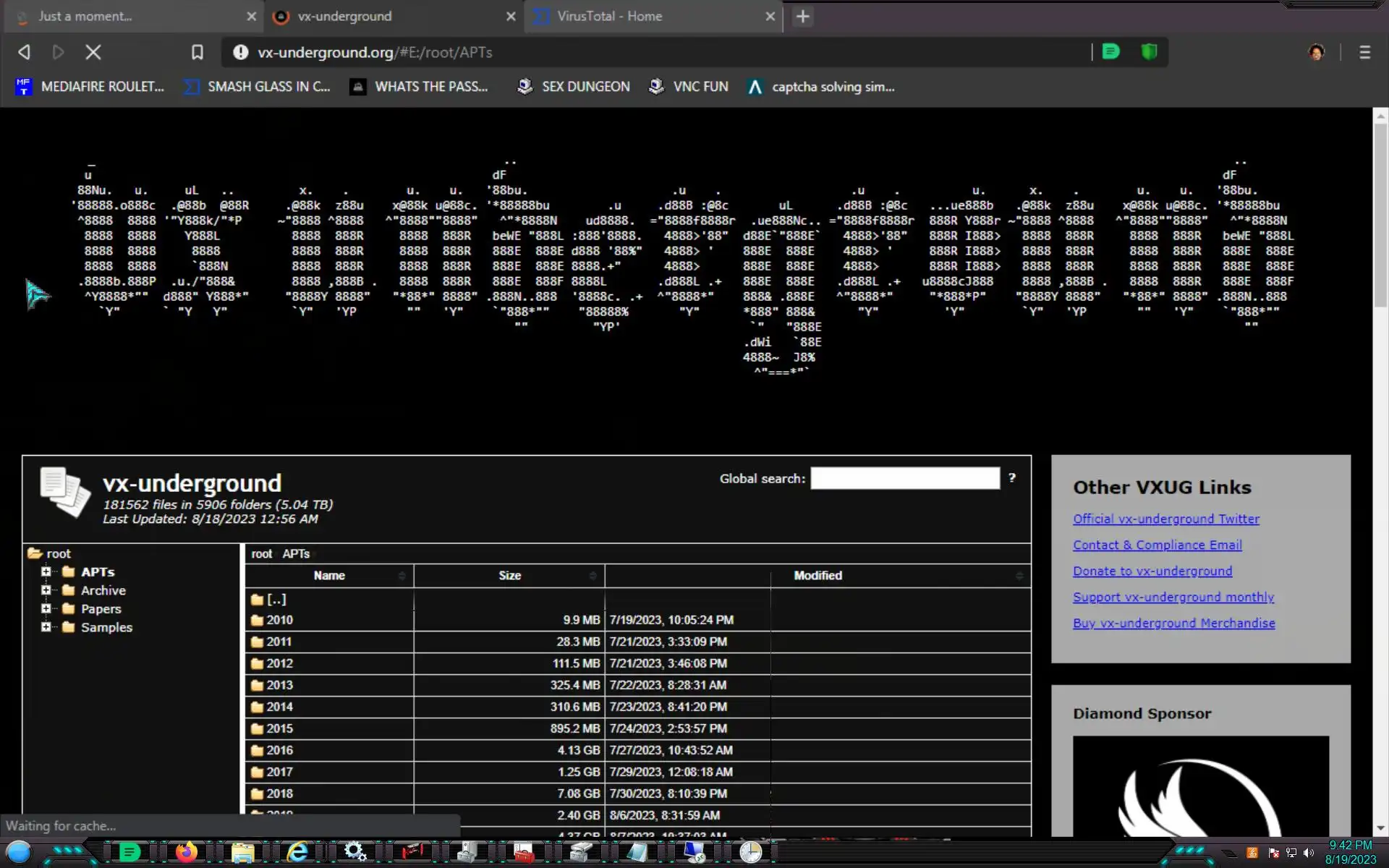Open Official vx-underground Twitter link
This screenshot has height=868, width=1389.
coord(1165,519)
